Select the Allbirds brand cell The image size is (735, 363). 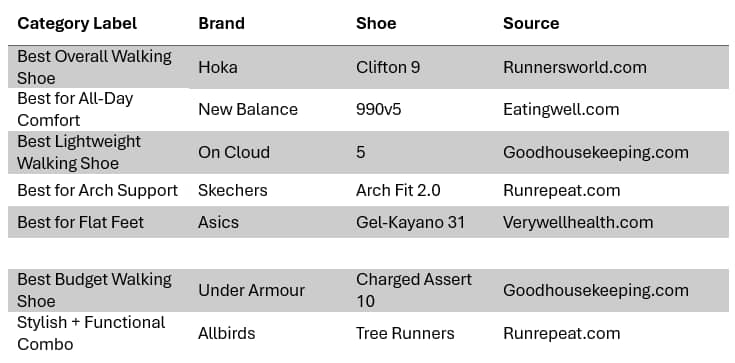[x=226, y=333]
